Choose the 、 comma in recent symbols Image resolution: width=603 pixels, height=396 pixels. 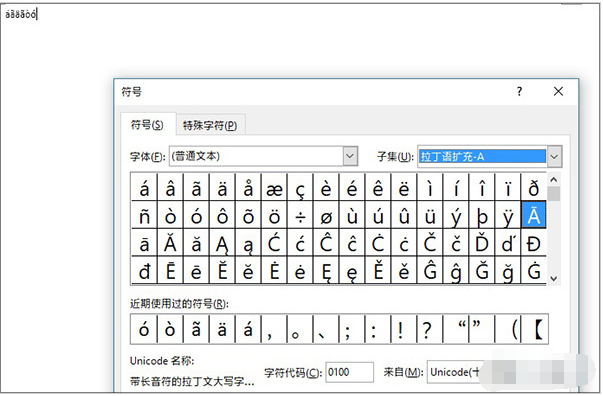[326, 329]
